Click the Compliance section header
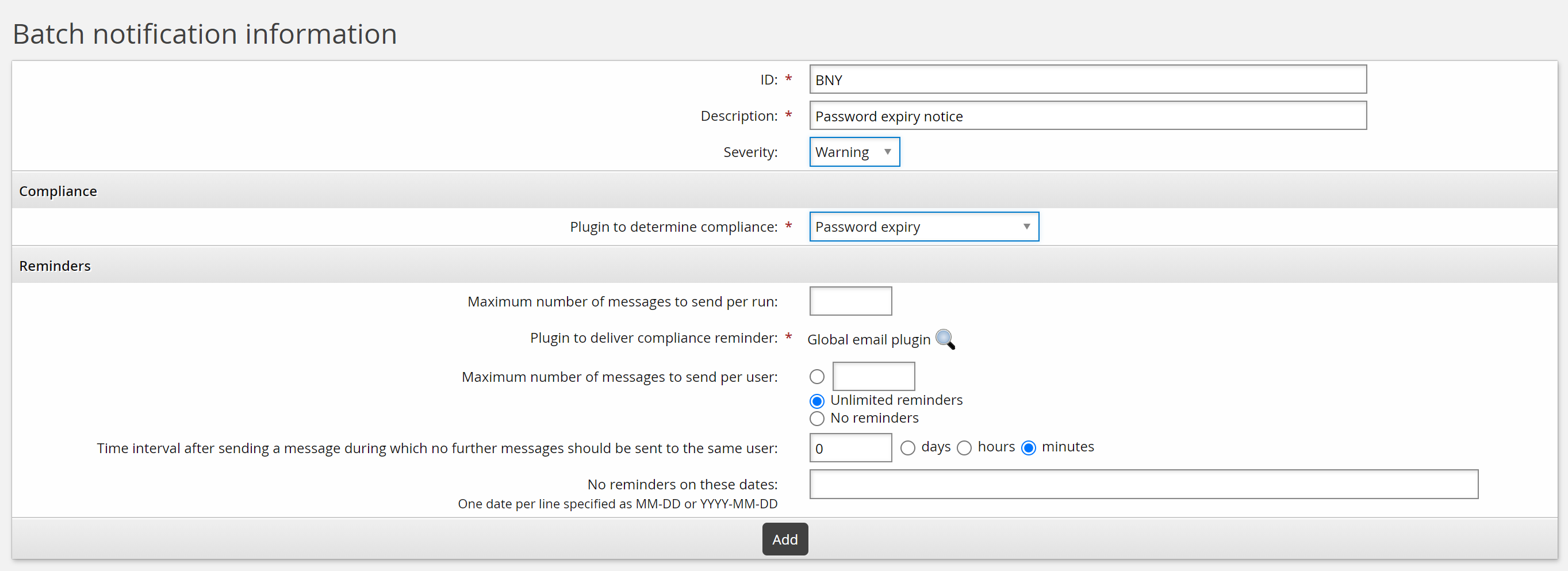1568x571 pixels. click(x=58, y=191)
